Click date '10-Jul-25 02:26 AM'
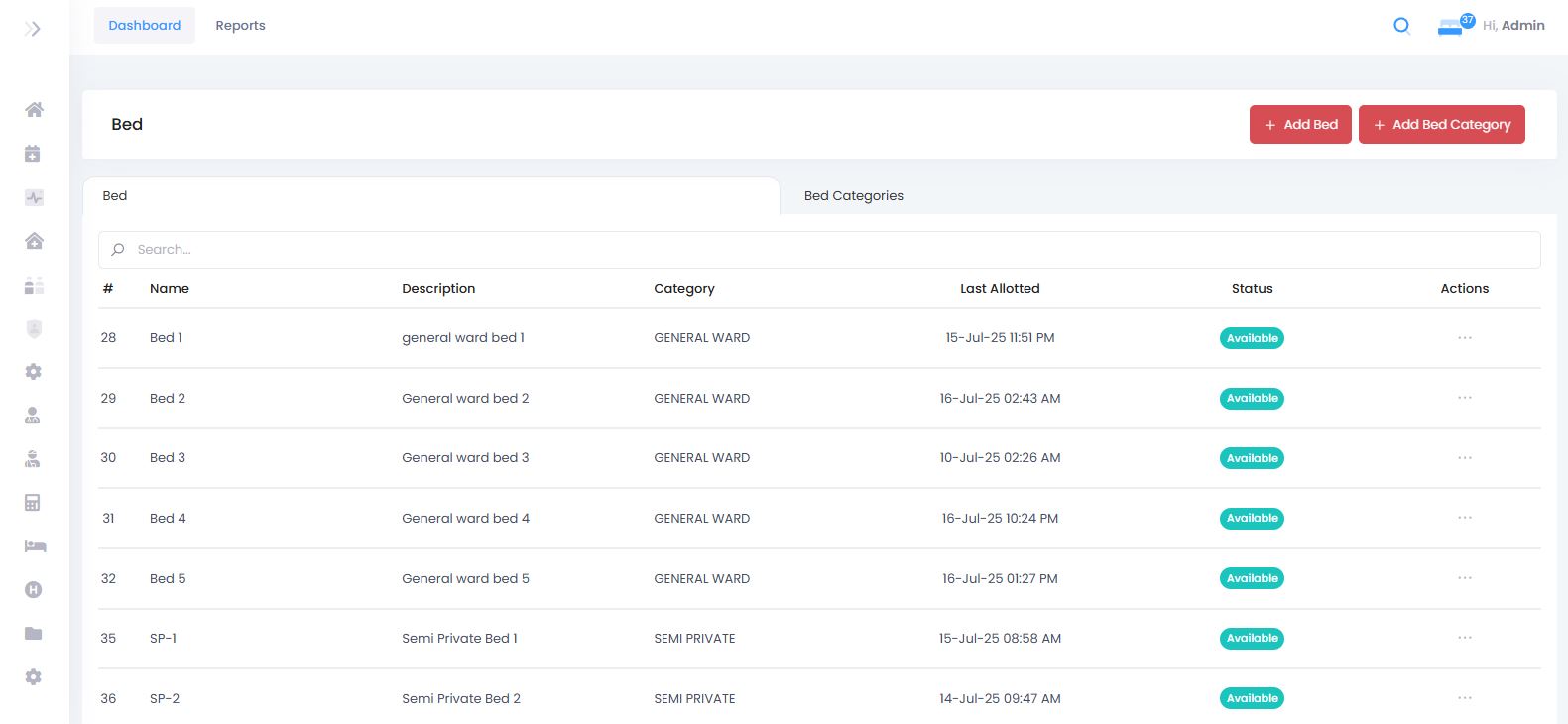Image resolution: width=1568 pixels, height=724 pixels. pyautogui.click(x=1000, y=458)
